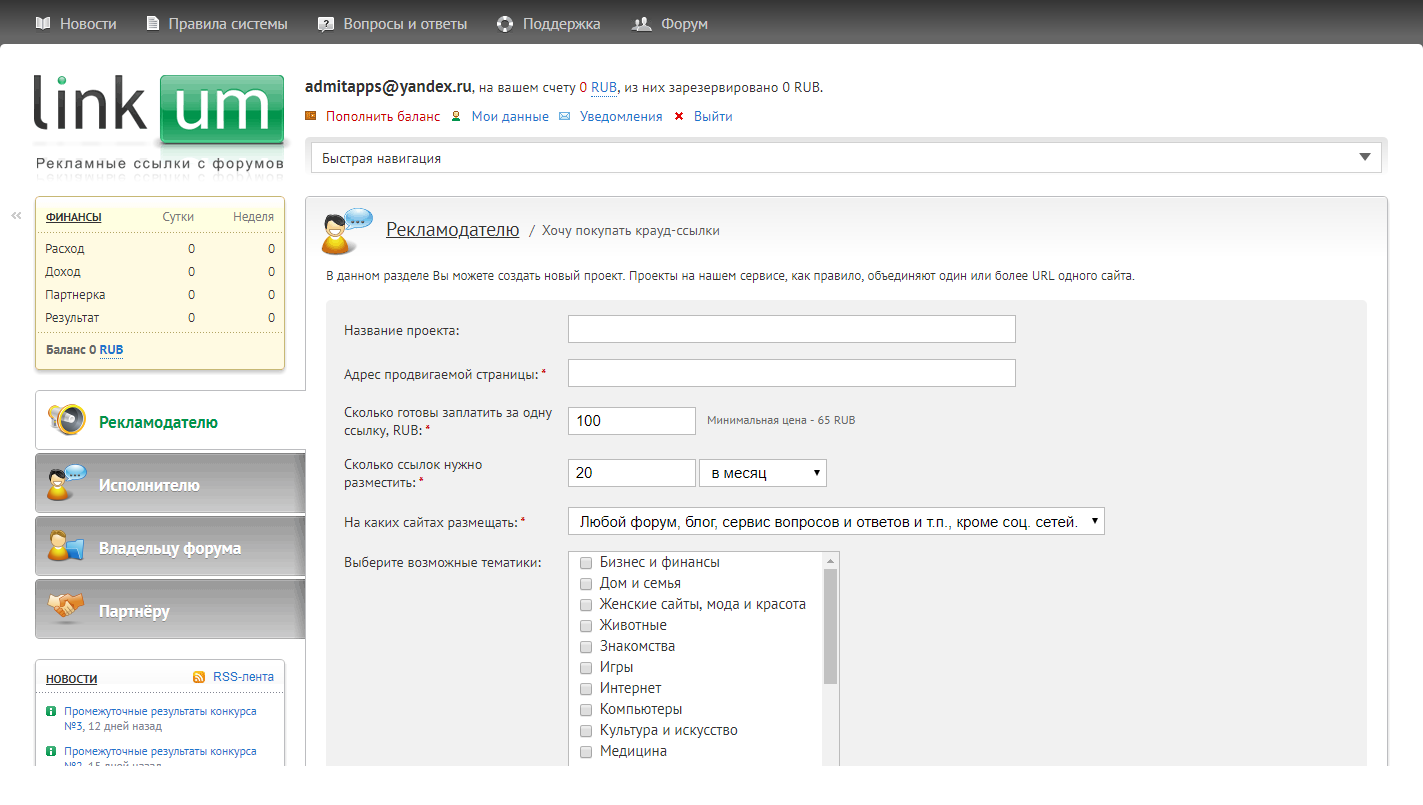The height and width of the screenshot is (805, 1423).
Task: Focus the Название проекта input field
Action: (791, 329)
